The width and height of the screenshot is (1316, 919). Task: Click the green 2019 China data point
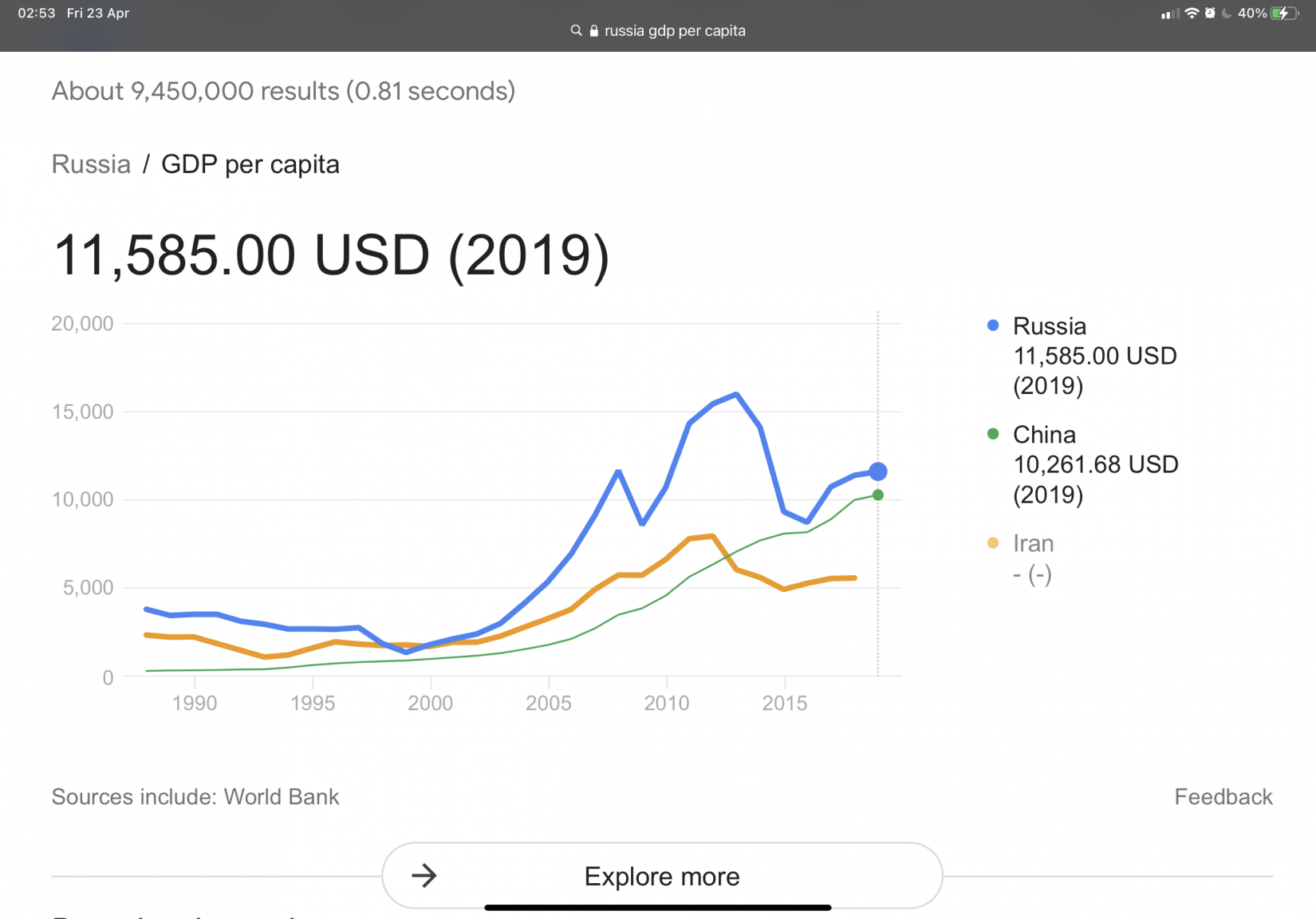pos(877,495)
